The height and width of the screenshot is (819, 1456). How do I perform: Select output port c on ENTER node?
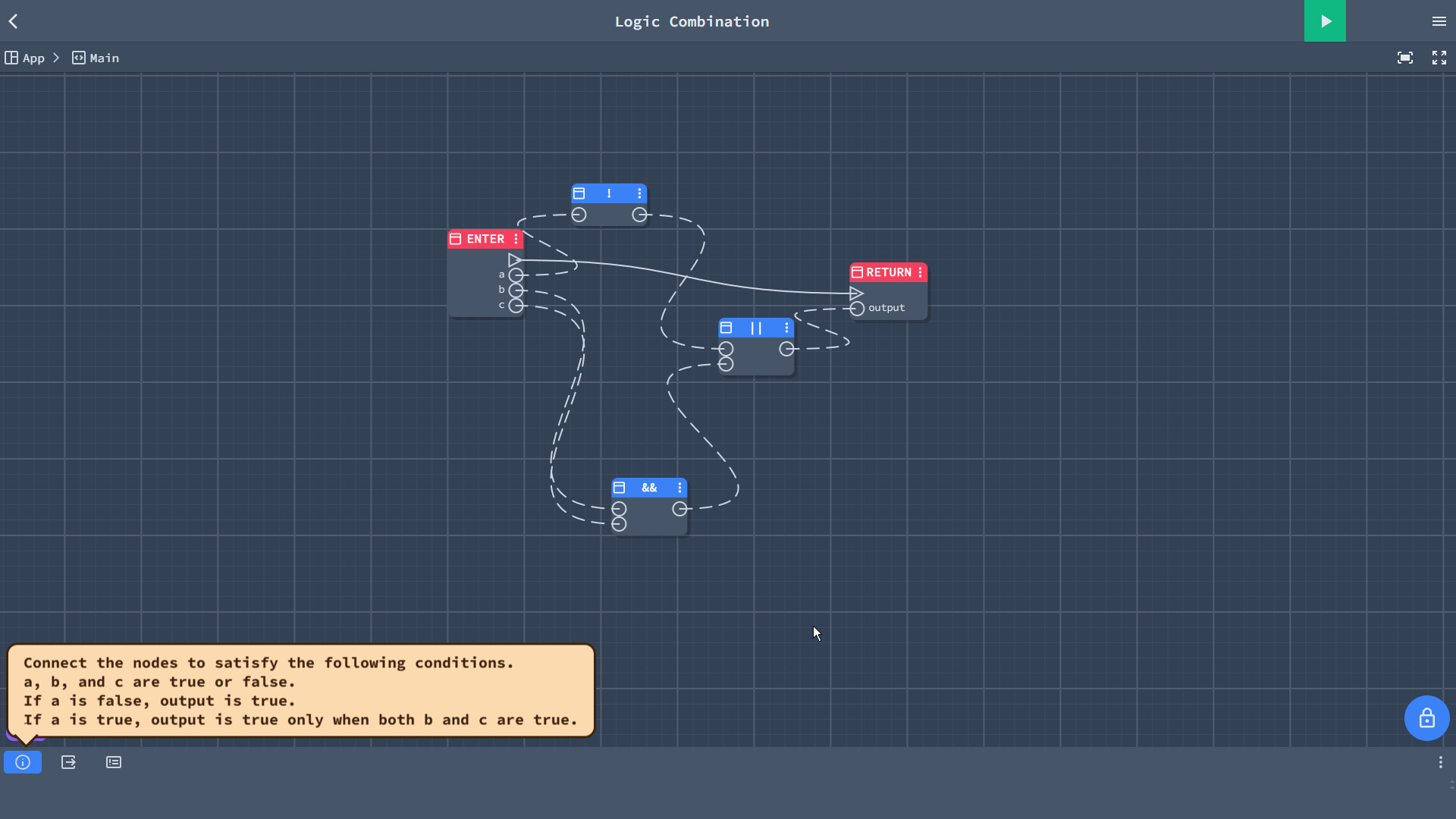click(516, 306)
